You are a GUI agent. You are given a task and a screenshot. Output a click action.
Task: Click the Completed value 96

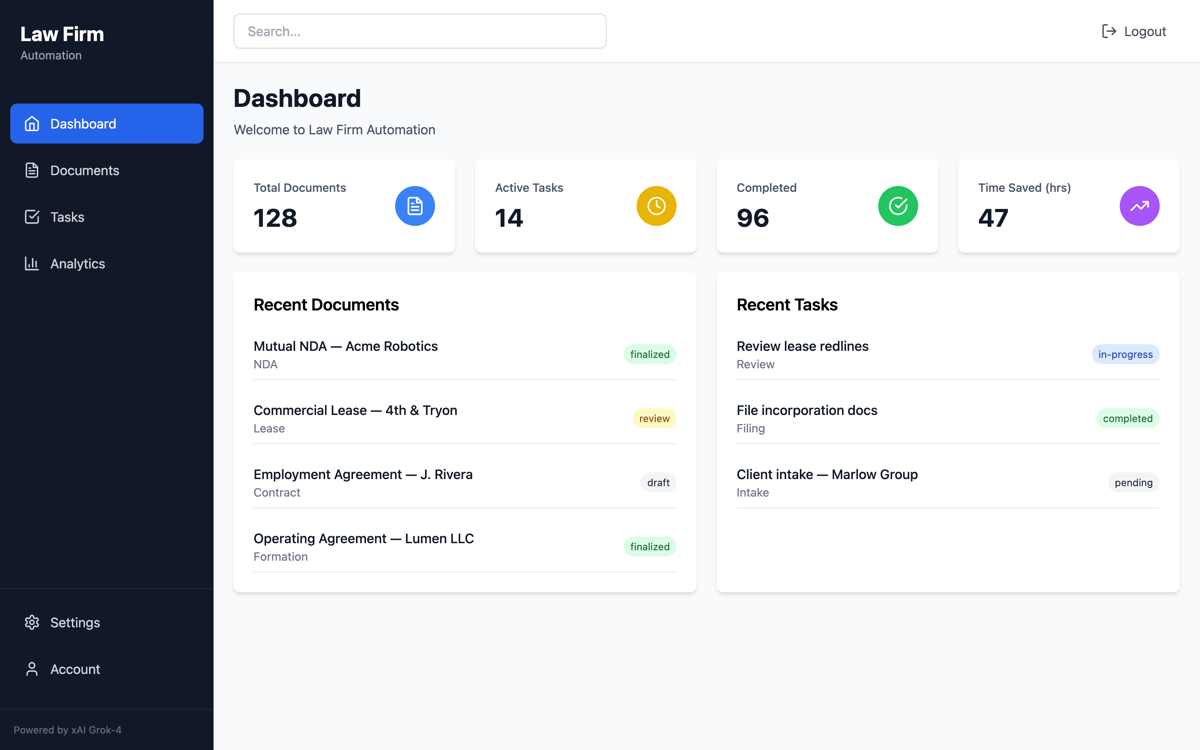(753, 218)
